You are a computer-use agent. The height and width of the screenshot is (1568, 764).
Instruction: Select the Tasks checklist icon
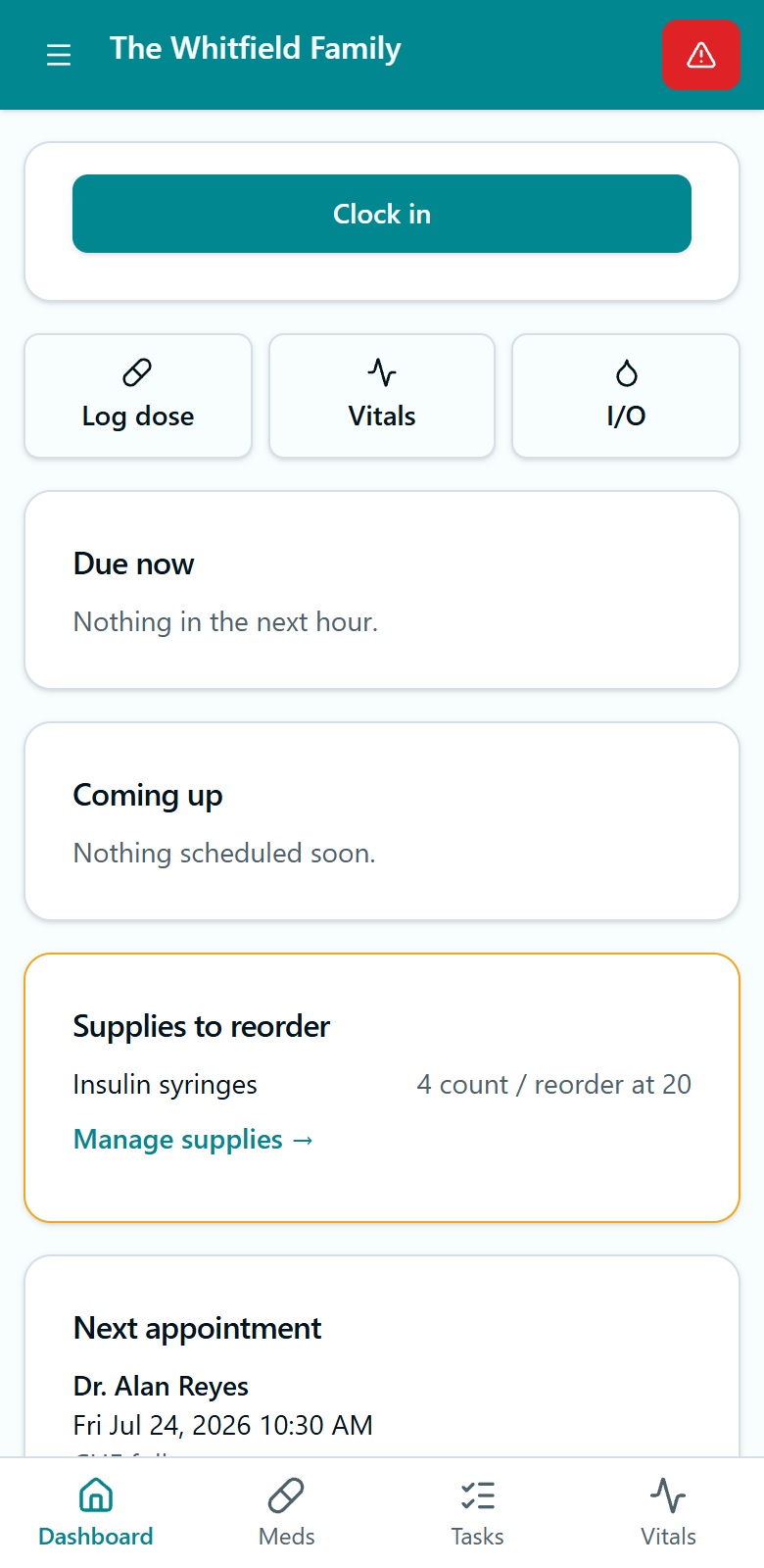coord(478,1495)
